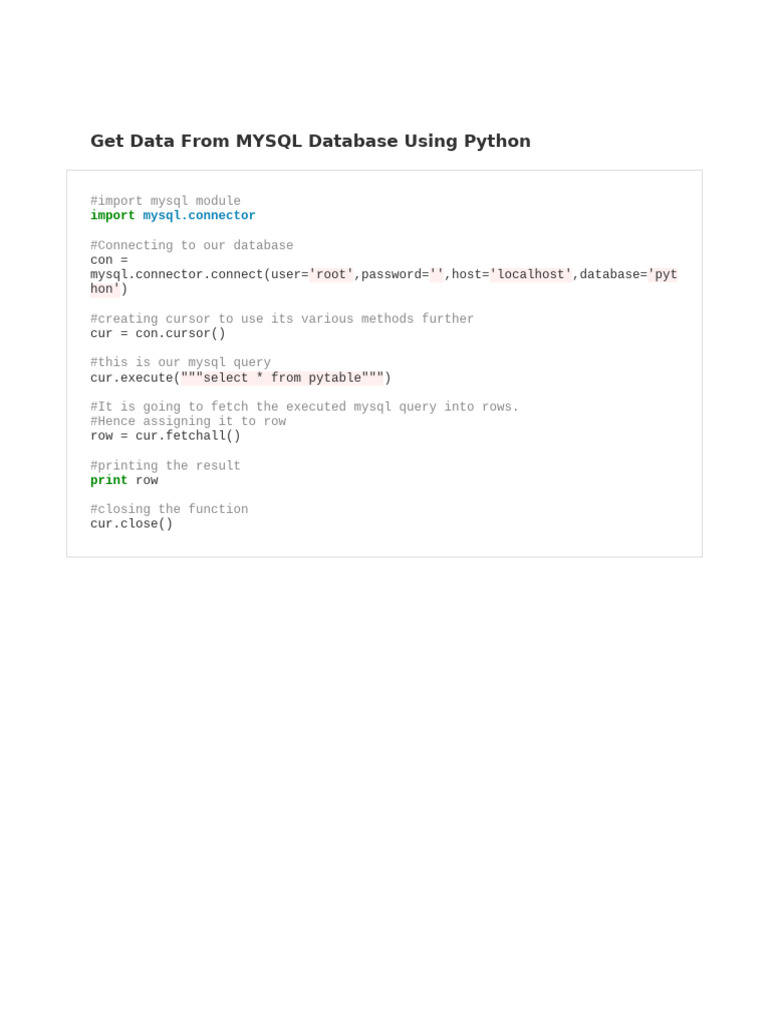The height and width of the screenshot is (1024, 768).
Task: Click the '#this is our mysql query' comment
Action: [x=180, y=362]
